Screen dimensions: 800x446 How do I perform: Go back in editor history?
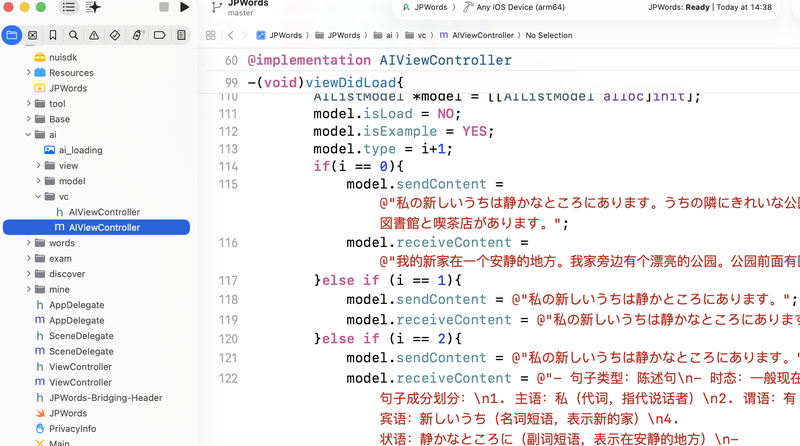point(231,35)
